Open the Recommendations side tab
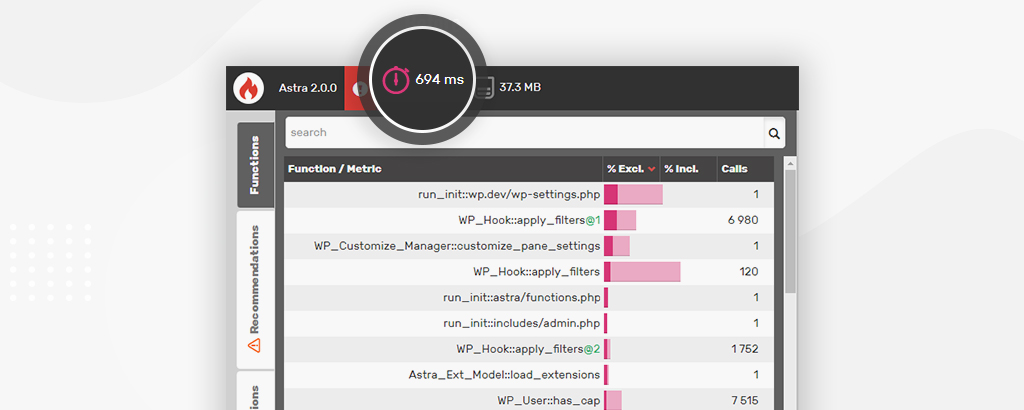Viewport: 1024px width, 410px height. click(255, 289)
